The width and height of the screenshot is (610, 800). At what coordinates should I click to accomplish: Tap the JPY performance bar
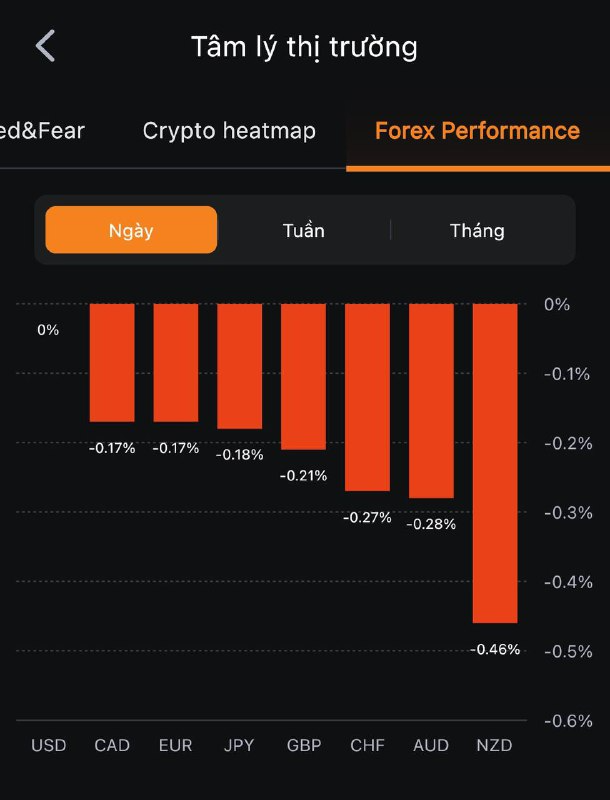(239, 366)
